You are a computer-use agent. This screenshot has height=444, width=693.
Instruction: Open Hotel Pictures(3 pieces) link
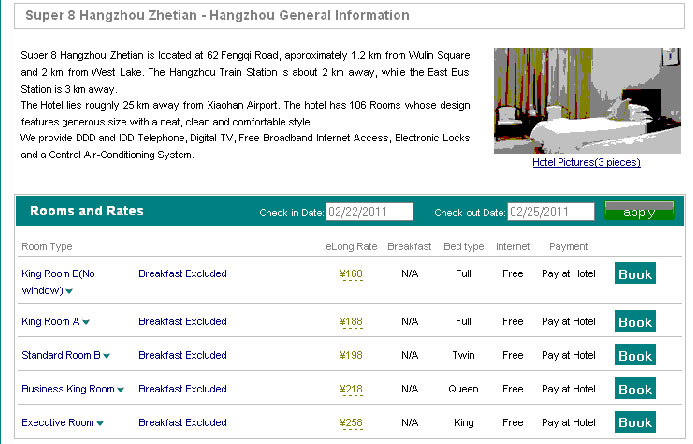click(586, 162)
